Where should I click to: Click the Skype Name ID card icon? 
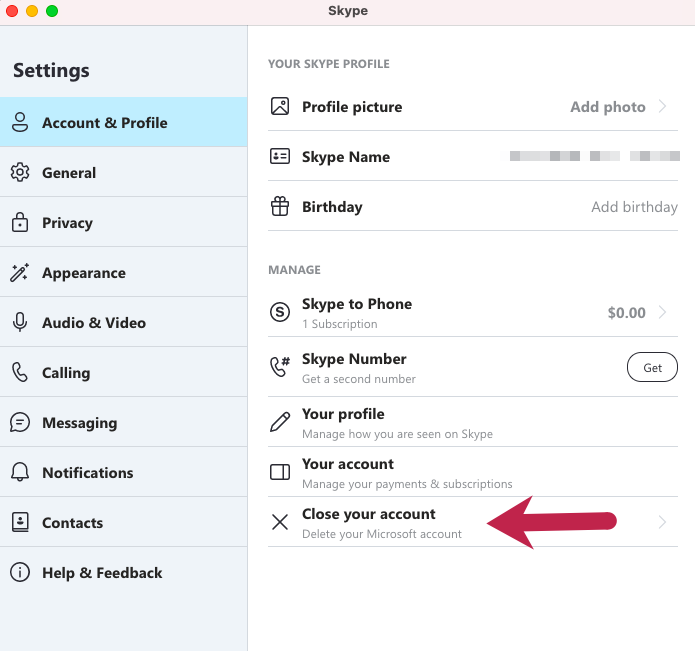(280, 156)
